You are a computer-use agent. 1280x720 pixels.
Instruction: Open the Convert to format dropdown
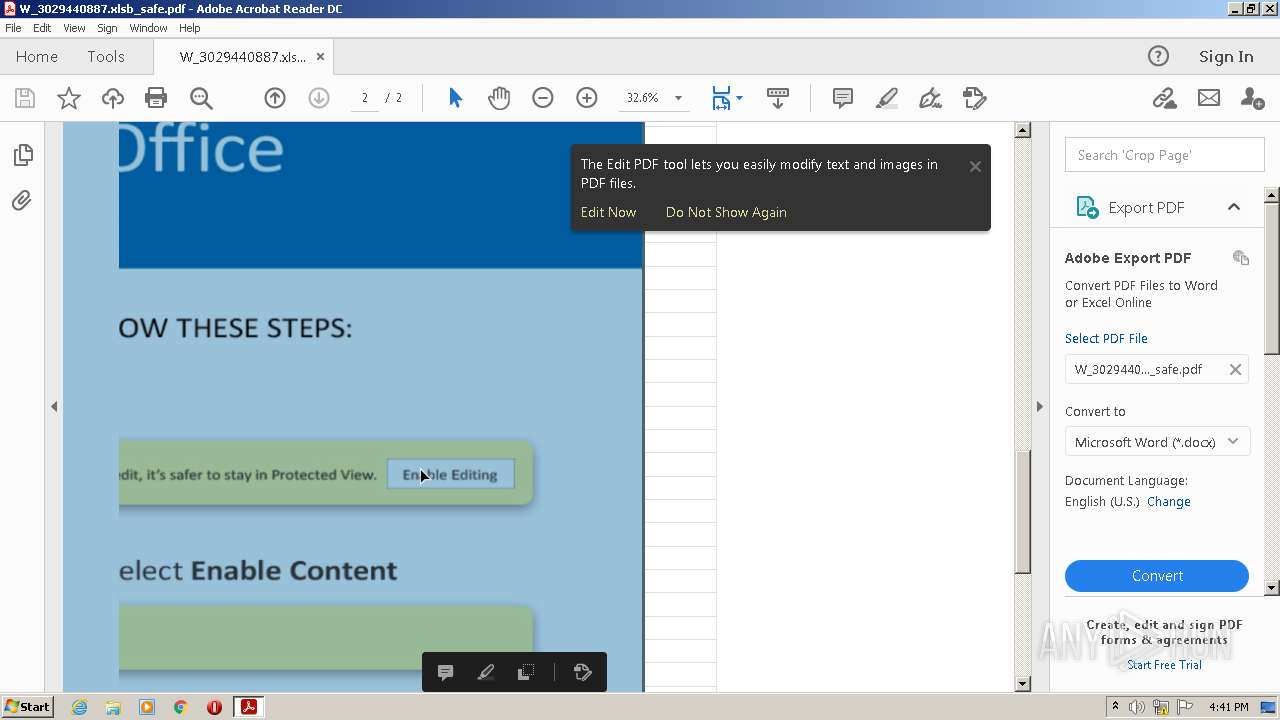tap(1157, 442)
